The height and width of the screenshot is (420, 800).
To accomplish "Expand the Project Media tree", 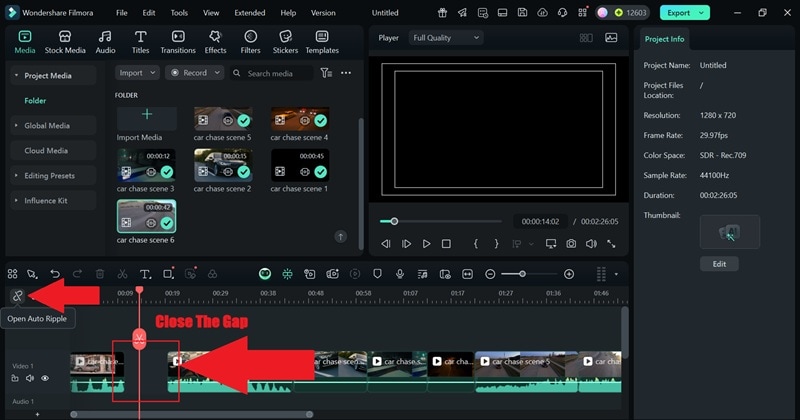I will (16, 76).
